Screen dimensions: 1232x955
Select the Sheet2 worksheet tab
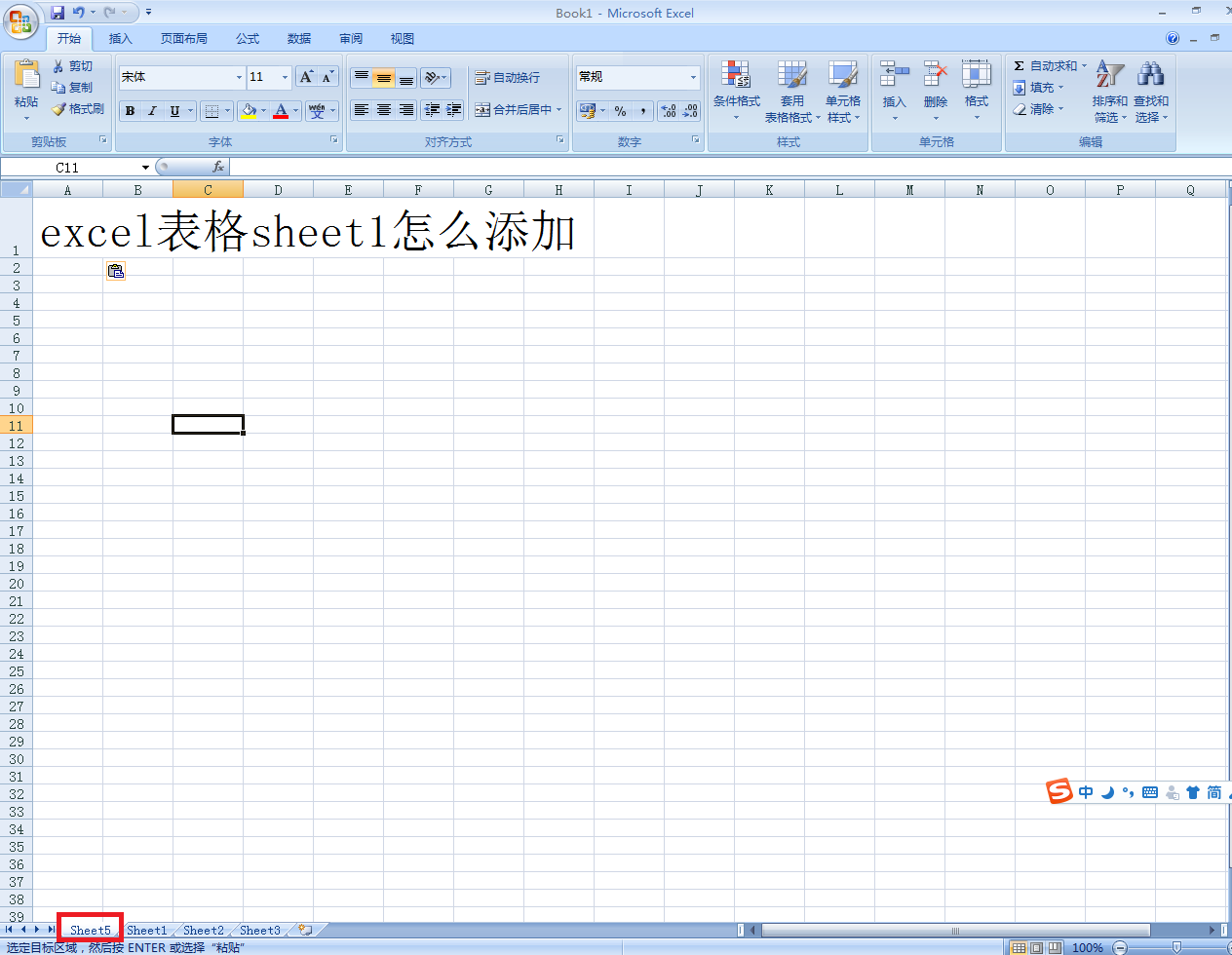[x=202, y=930]
